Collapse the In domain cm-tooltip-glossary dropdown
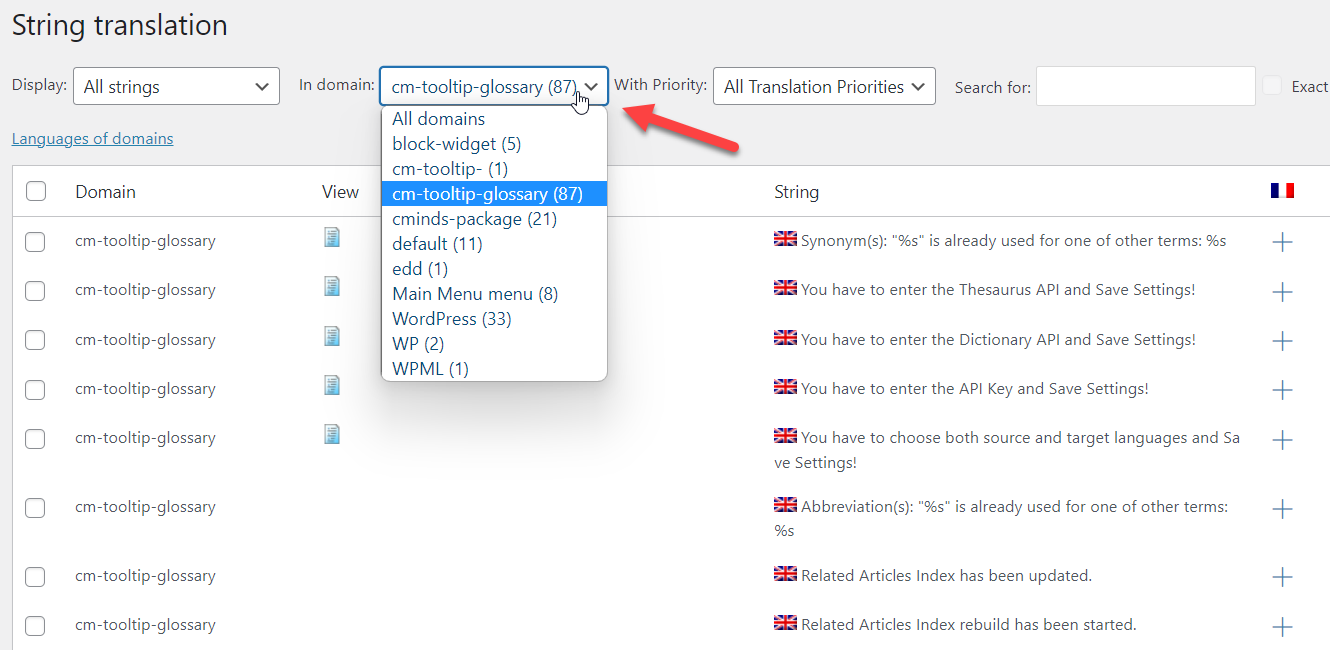1330x650 pixels. coord(494,86)
